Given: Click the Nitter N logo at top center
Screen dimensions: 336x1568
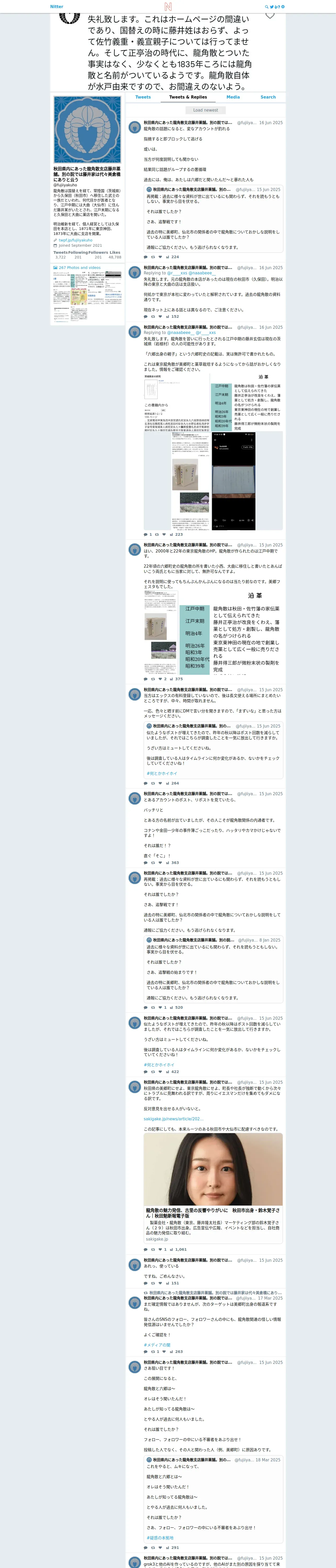Looking at the screenshot, I should coord(168,7).
